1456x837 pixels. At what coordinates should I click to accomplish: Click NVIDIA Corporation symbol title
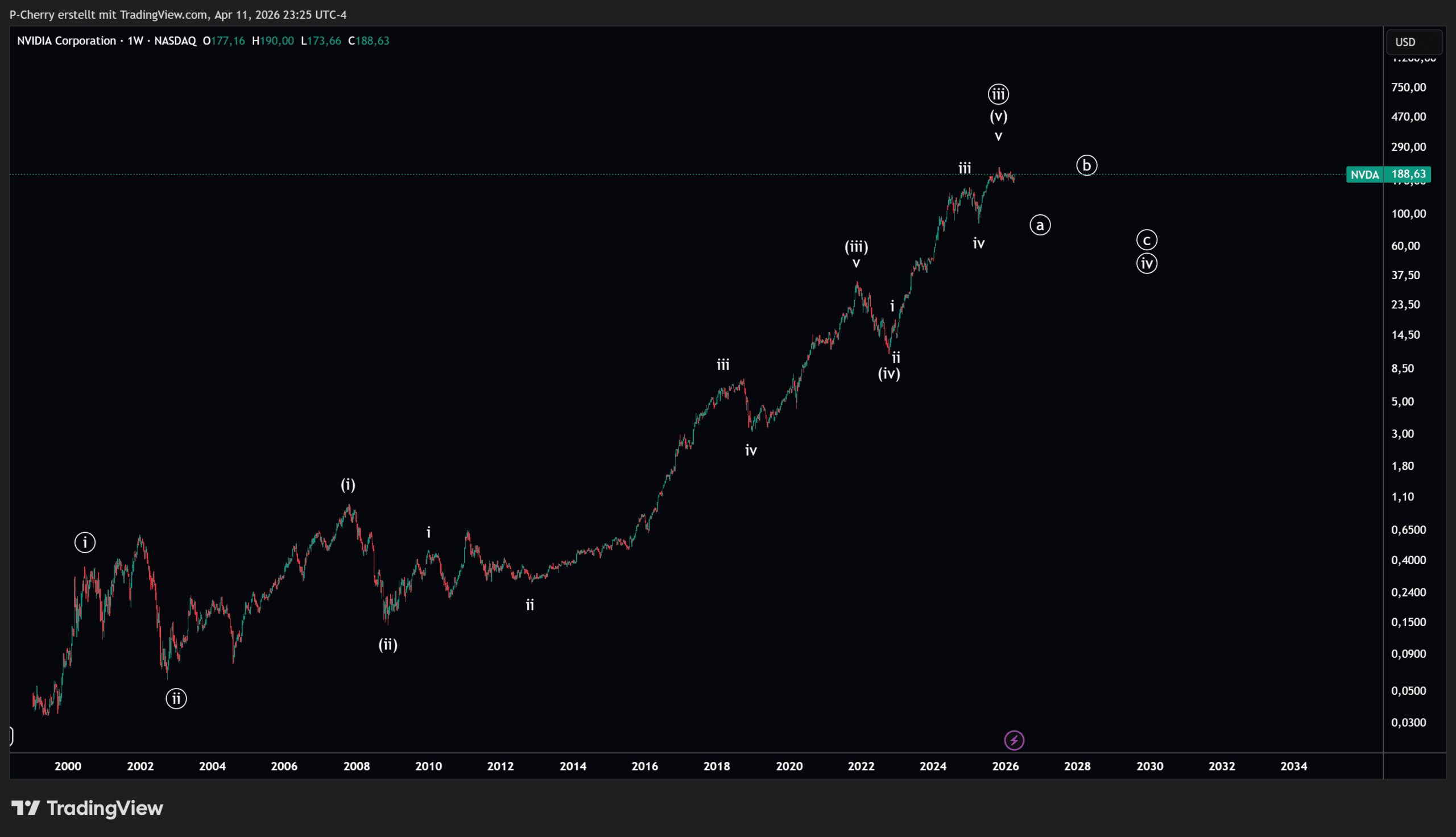66,41
